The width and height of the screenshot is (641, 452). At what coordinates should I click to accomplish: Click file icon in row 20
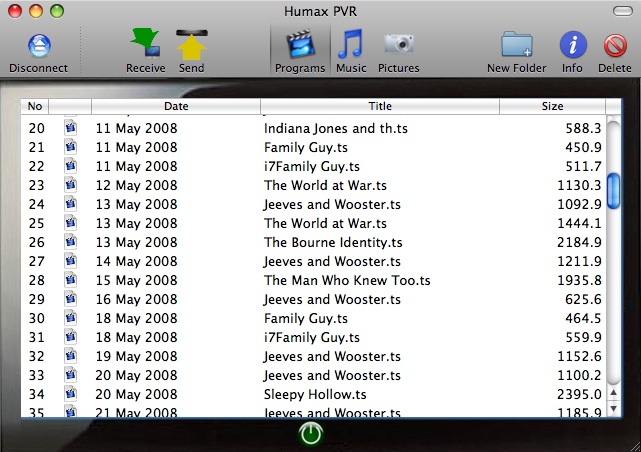click(x=70, y=128)
